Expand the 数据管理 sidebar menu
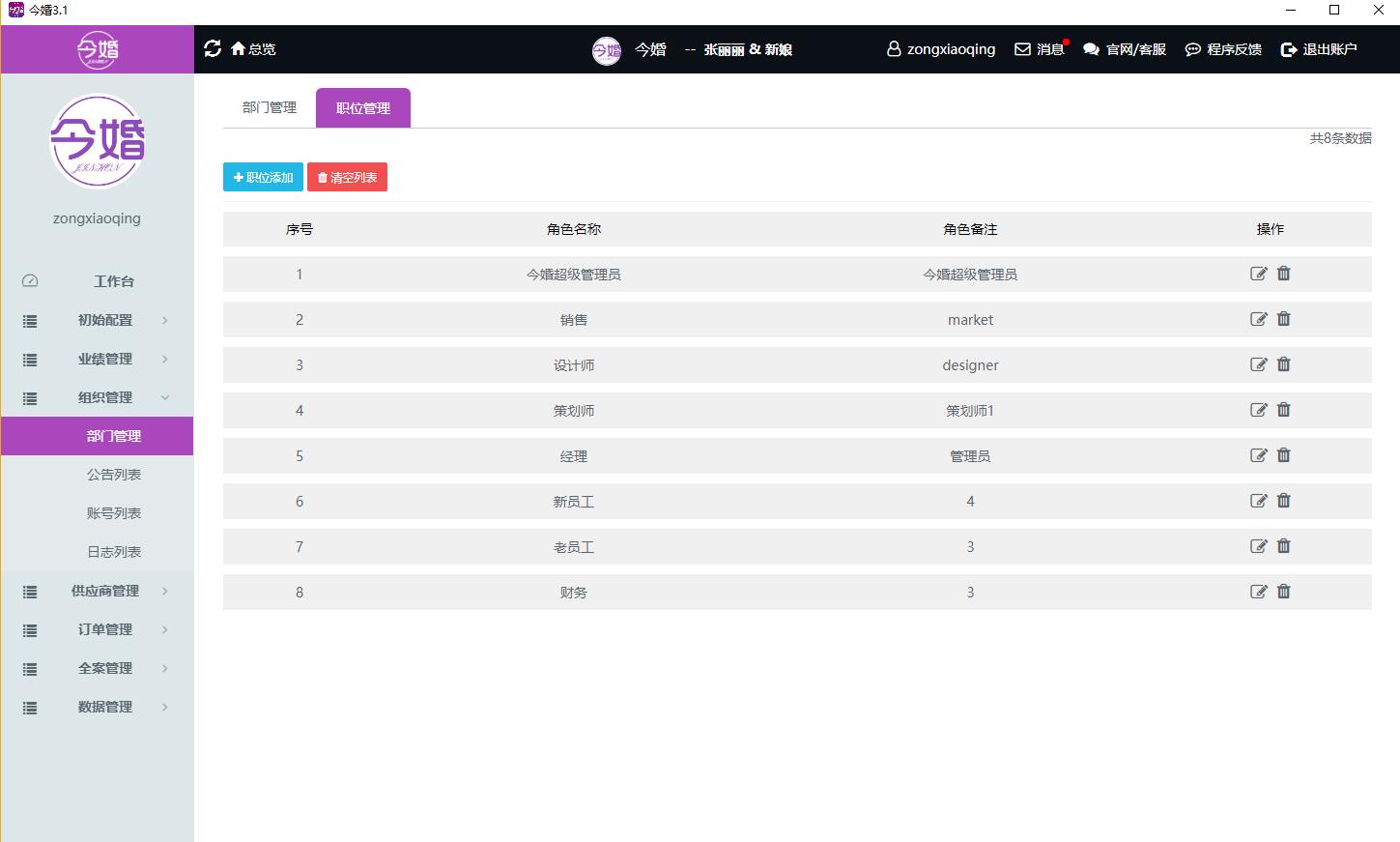 [x=98, y=707]
